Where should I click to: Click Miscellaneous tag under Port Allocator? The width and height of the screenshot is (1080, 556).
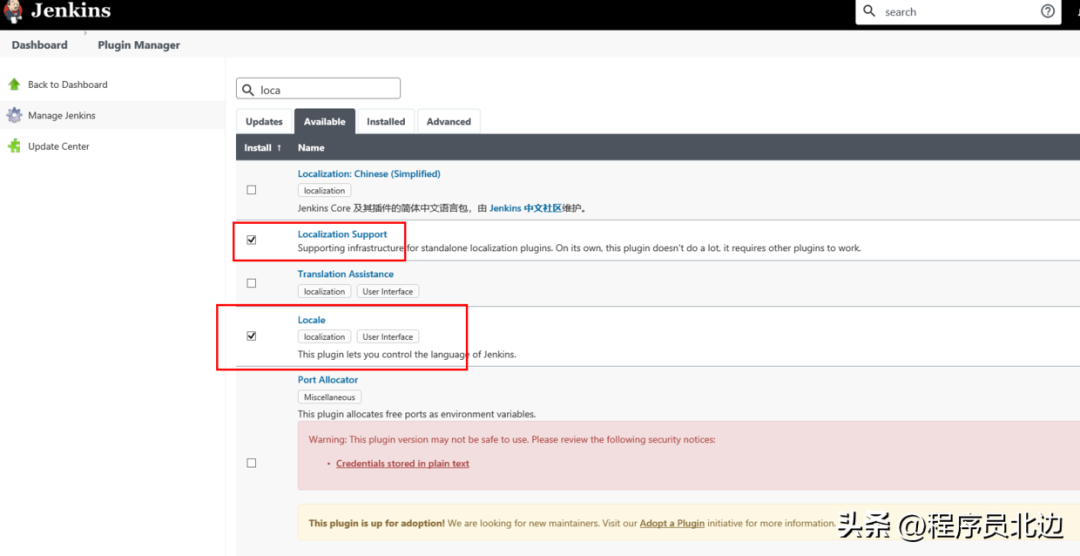[x=329, y=397]
